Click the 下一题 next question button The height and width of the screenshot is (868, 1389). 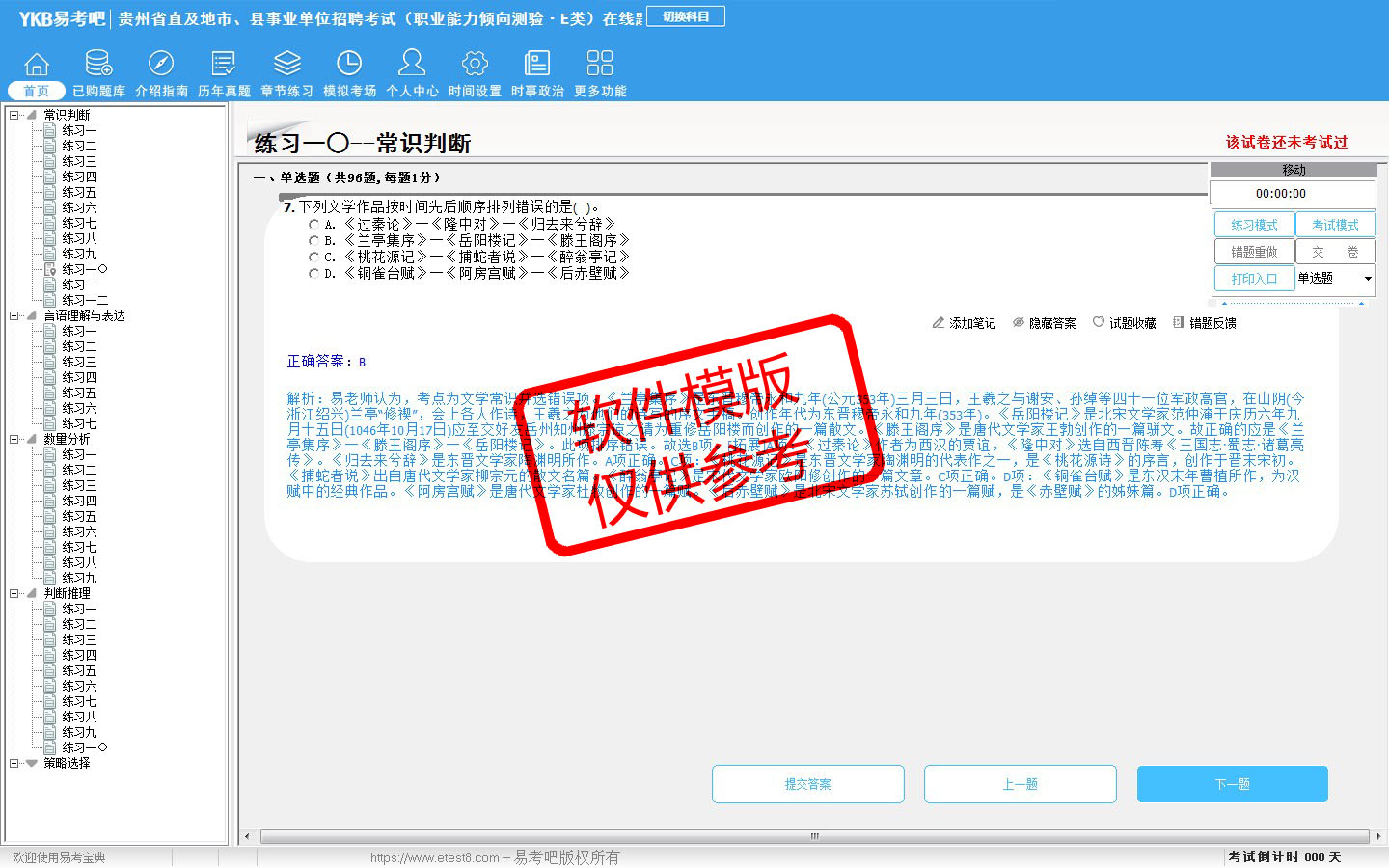tap(1232, 784)
